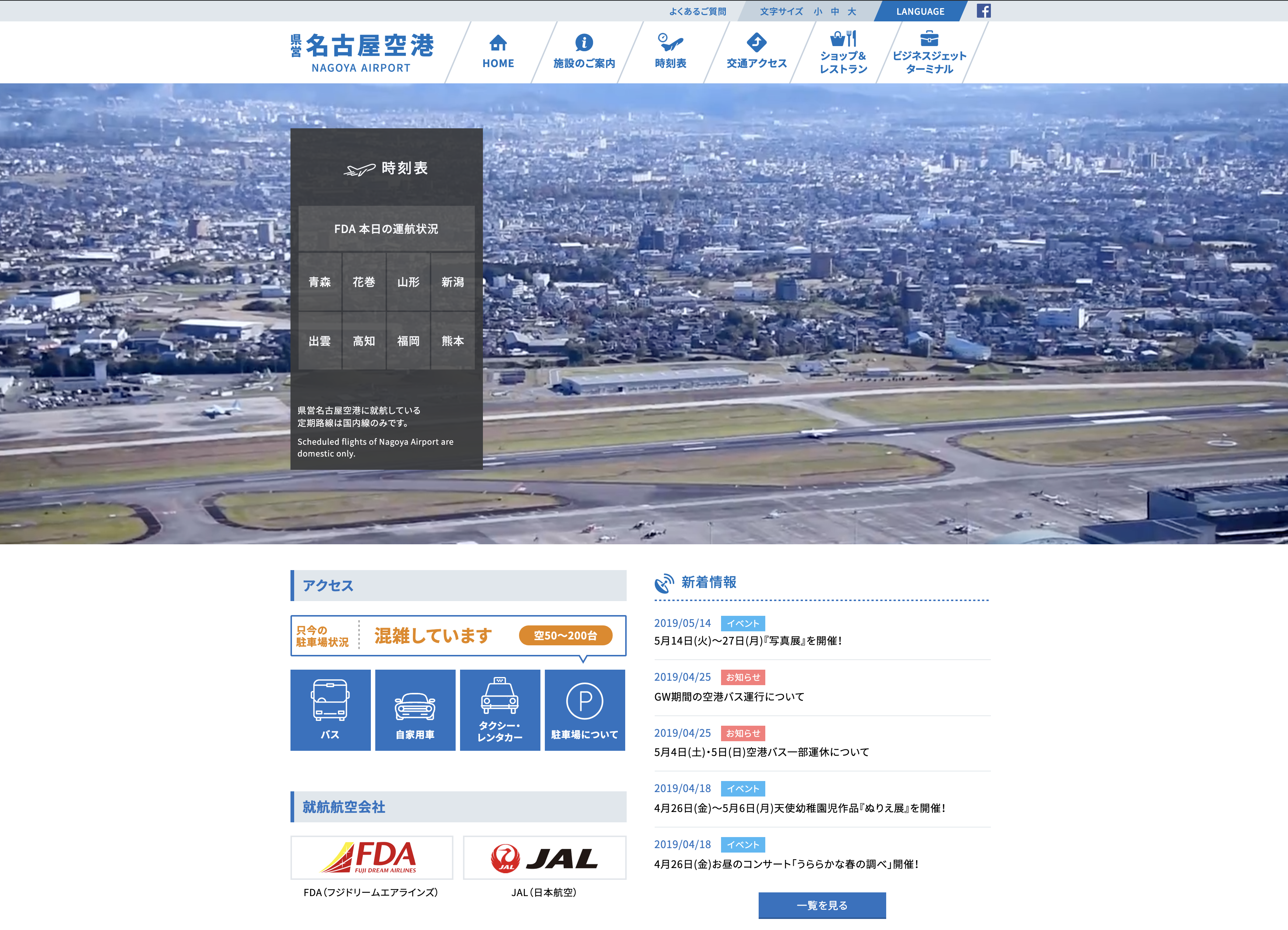Select 福岡 flight status cell
The image size is (1288, 930).
[x=408, y=341]
